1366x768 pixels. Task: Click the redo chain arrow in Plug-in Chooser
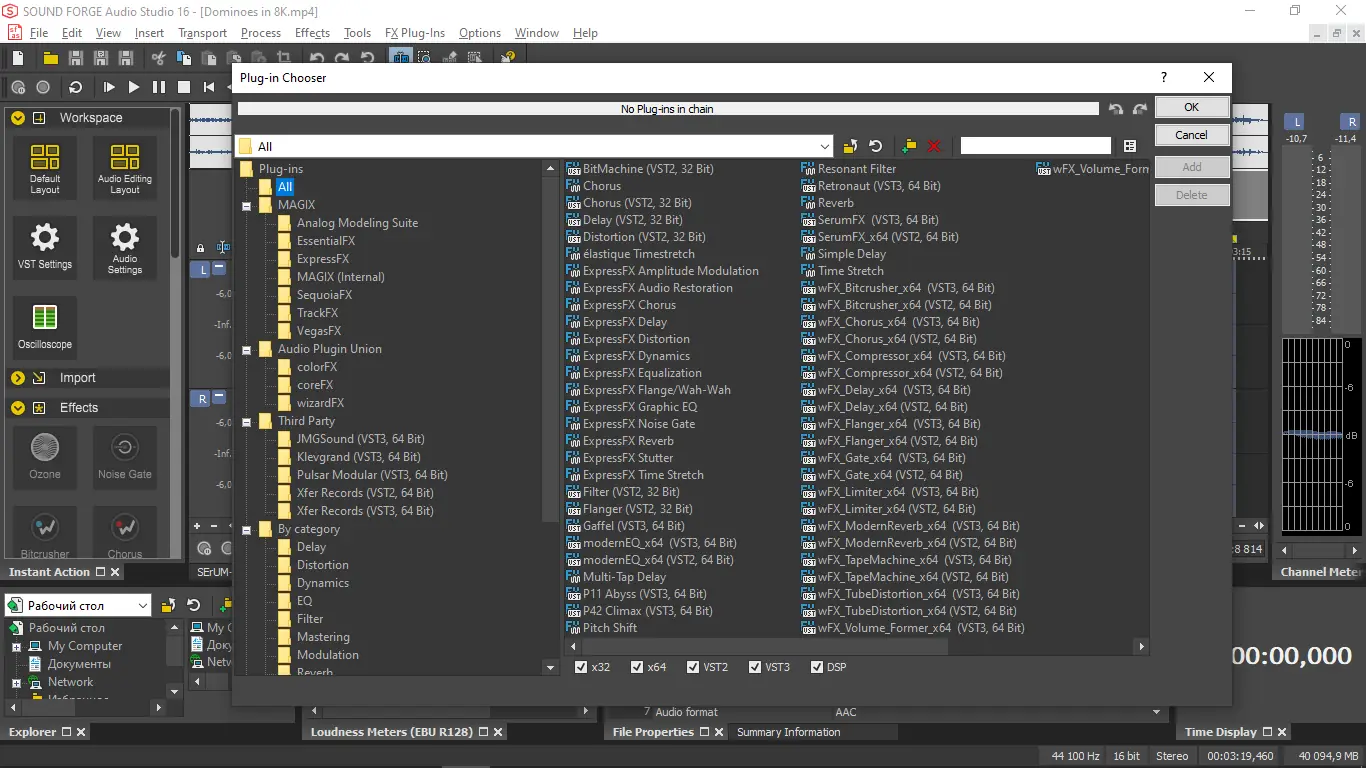1140,109
